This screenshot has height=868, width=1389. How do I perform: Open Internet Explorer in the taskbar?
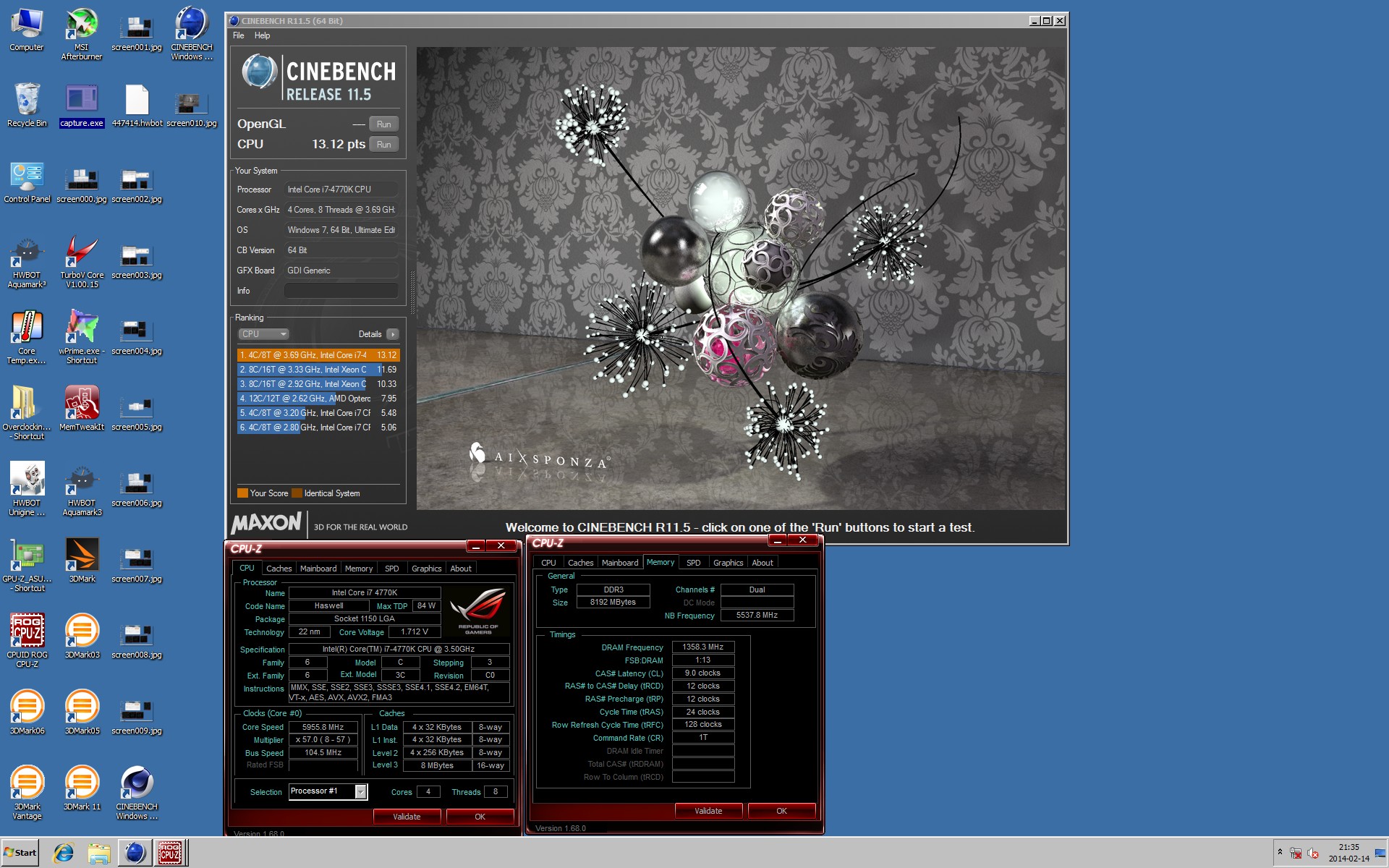pos(64,853)
